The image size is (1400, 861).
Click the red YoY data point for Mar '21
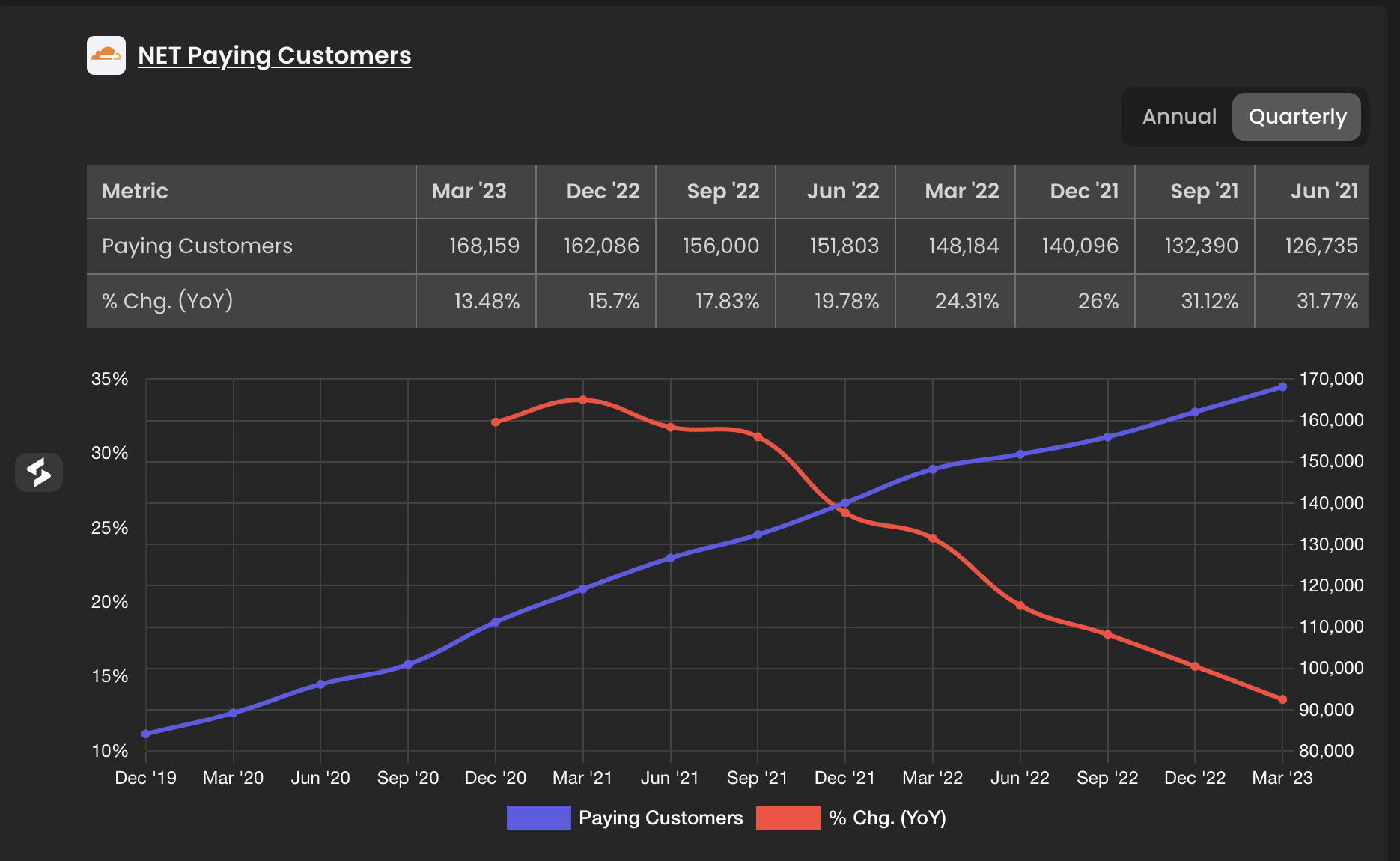(x=583, y=400)
